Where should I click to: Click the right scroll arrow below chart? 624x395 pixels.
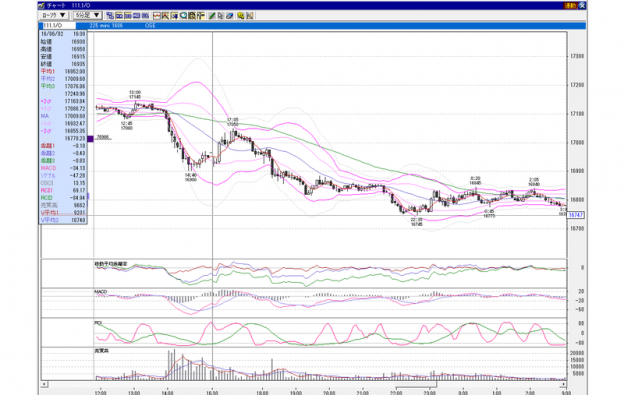(x=563, y=384)
